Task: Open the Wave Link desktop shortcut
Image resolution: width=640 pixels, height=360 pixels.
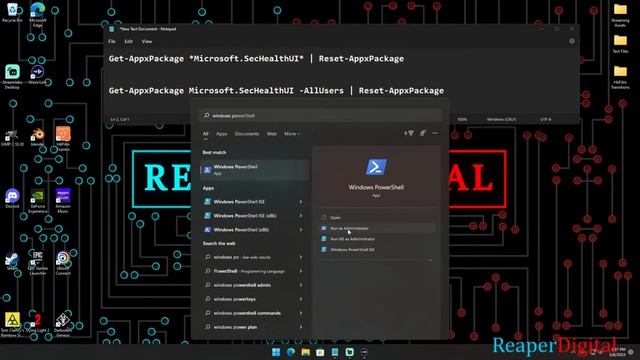Action: [x=38, y=74]
